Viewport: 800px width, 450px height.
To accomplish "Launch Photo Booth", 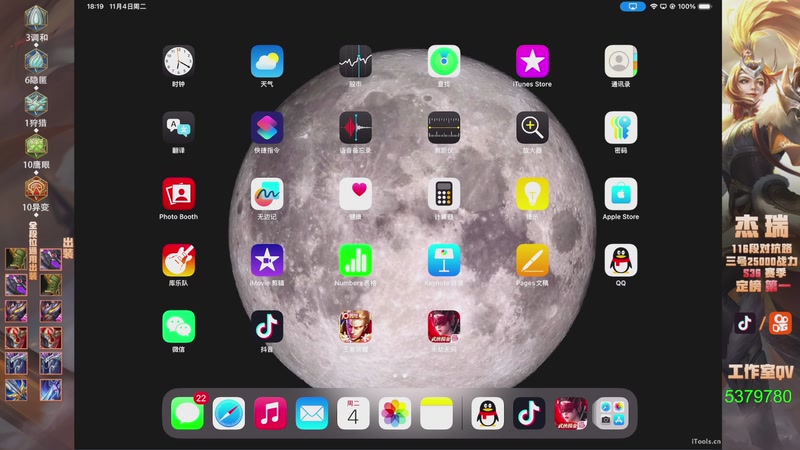I will 179,194.
